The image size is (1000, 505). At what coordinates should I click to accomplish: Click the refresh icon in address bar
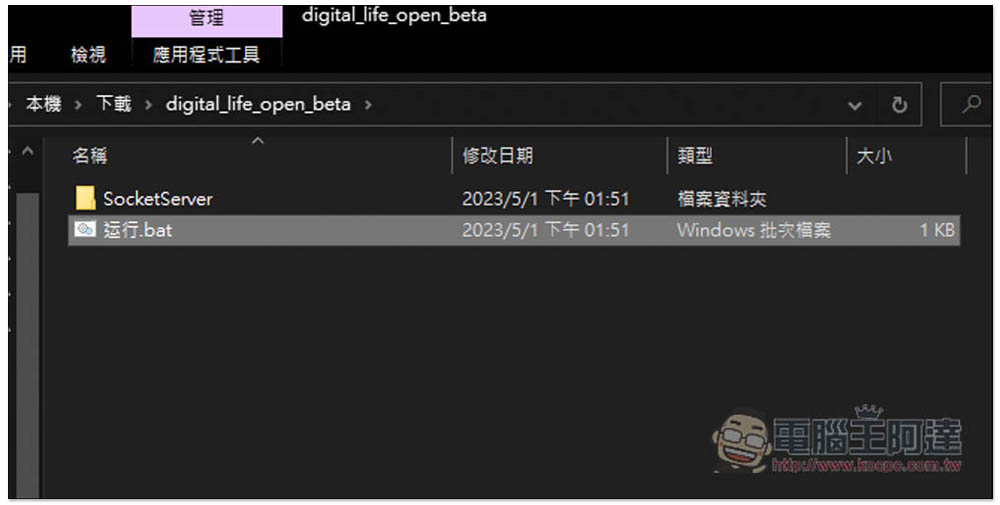(x=899, y=105)
